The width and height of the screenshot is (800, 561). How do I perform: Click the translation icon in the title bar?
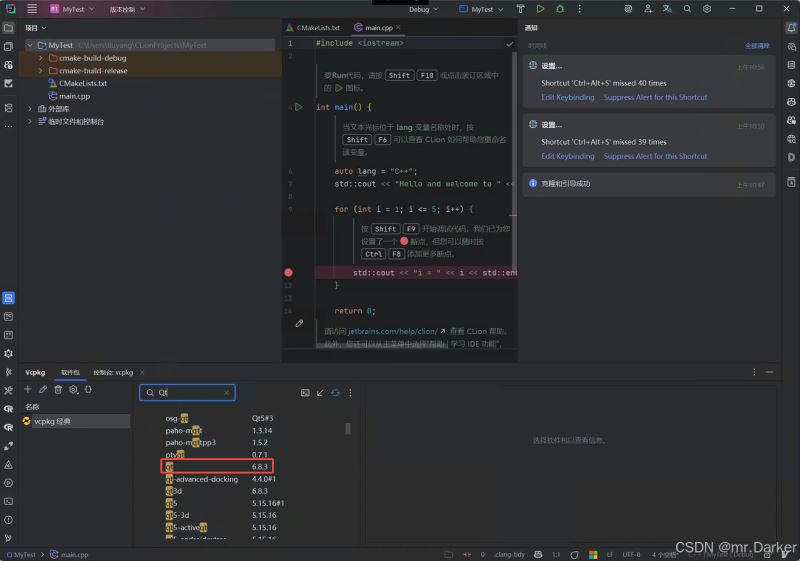pos(667,9)
